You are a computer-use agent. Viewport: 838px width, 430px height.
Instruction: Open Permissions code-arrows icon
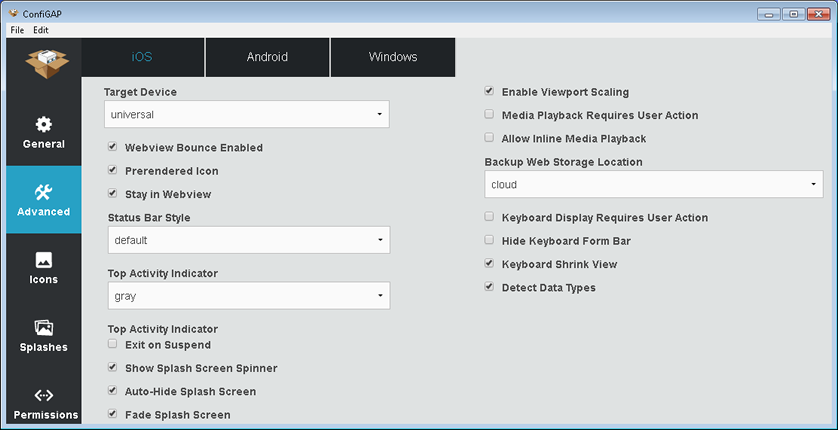click(44, 395)
